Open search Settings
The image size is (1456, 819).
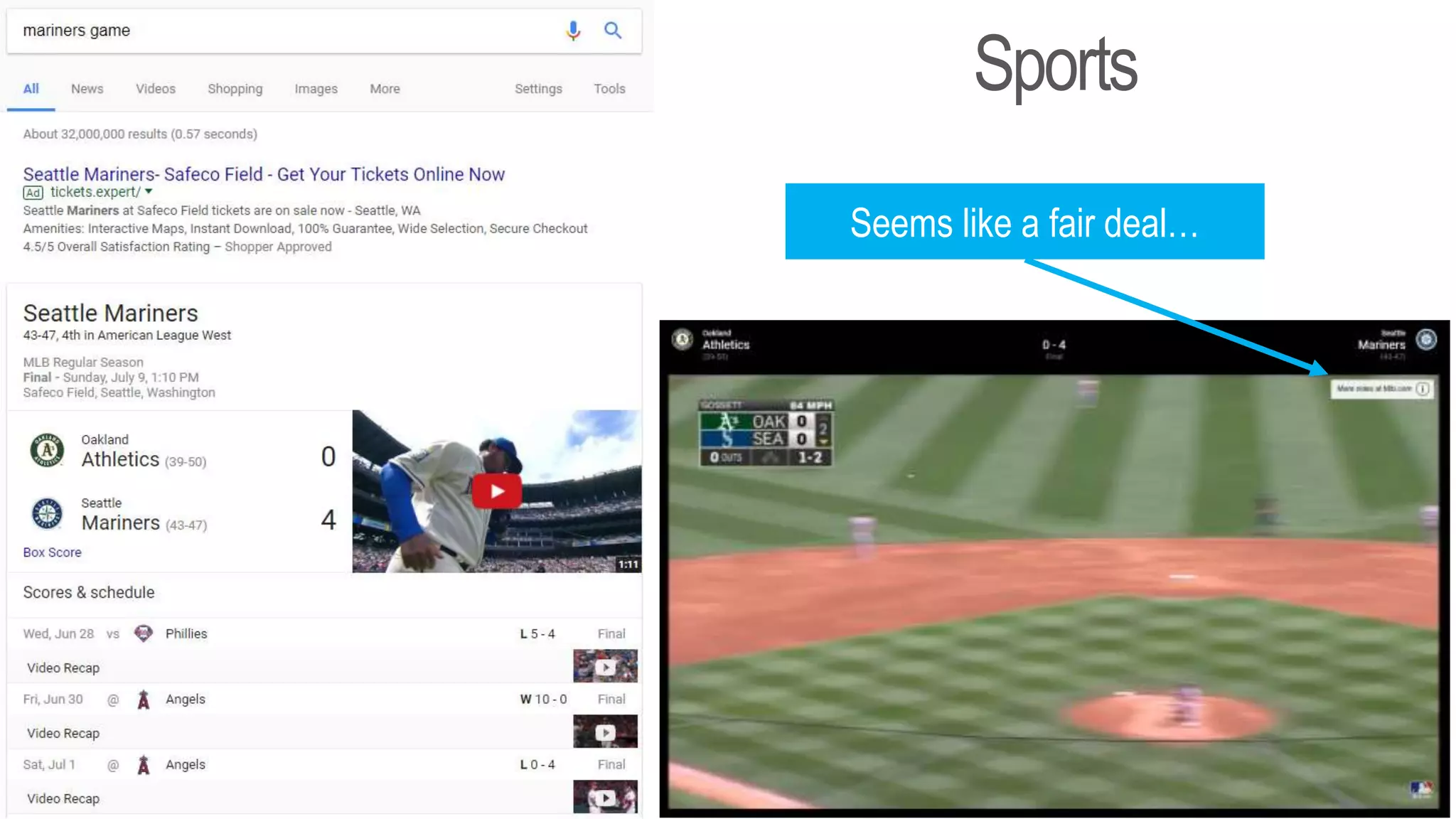pos(538,89)
